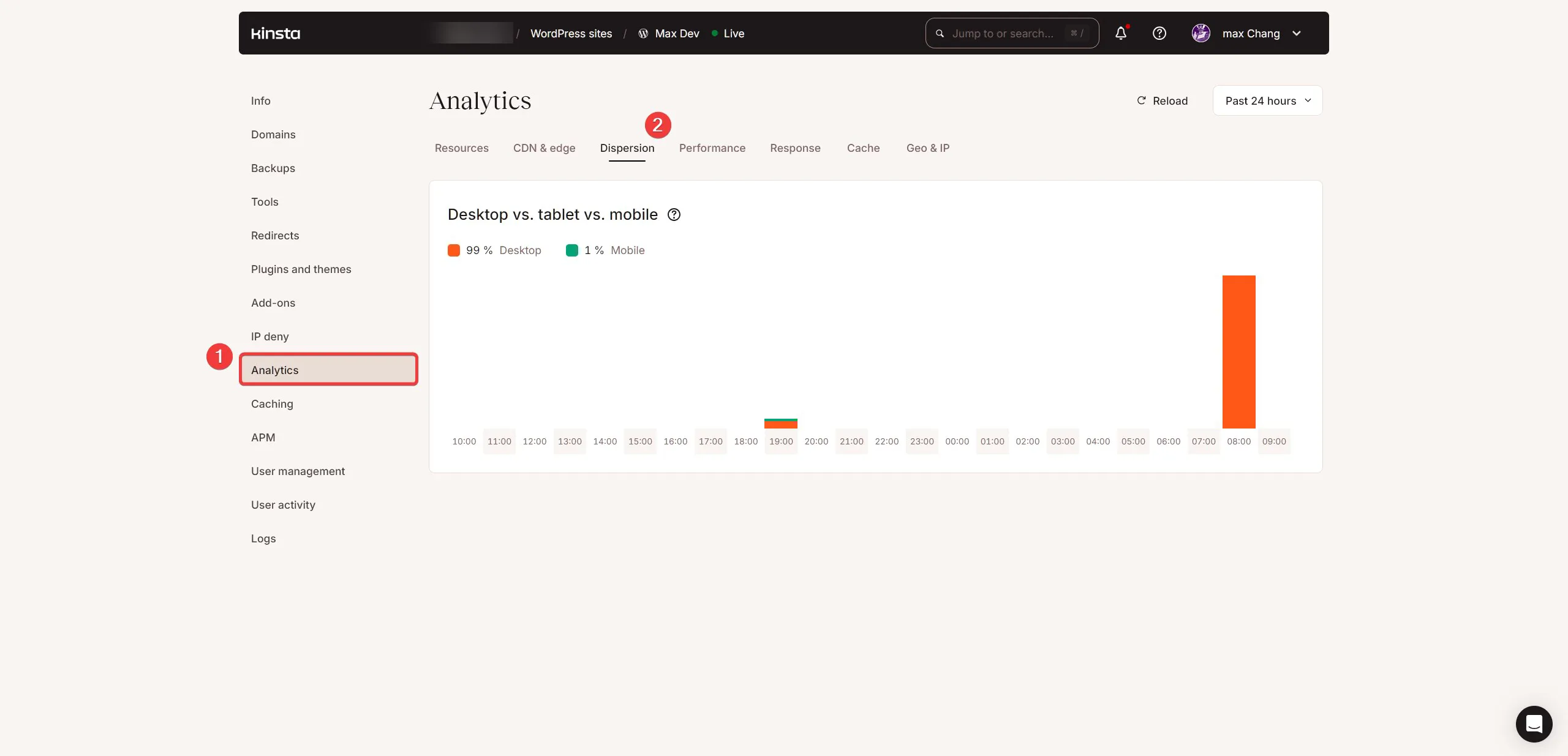Click the 23:00 time label
The height and width of the screenshot is (756, 1568).
click(x=922, y=441)
